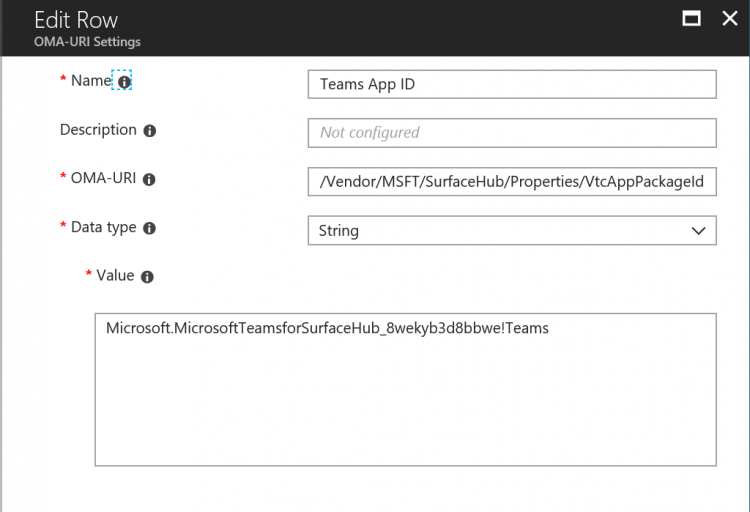Click the Name label
This screenshot has width=750, height=512.
91,80
